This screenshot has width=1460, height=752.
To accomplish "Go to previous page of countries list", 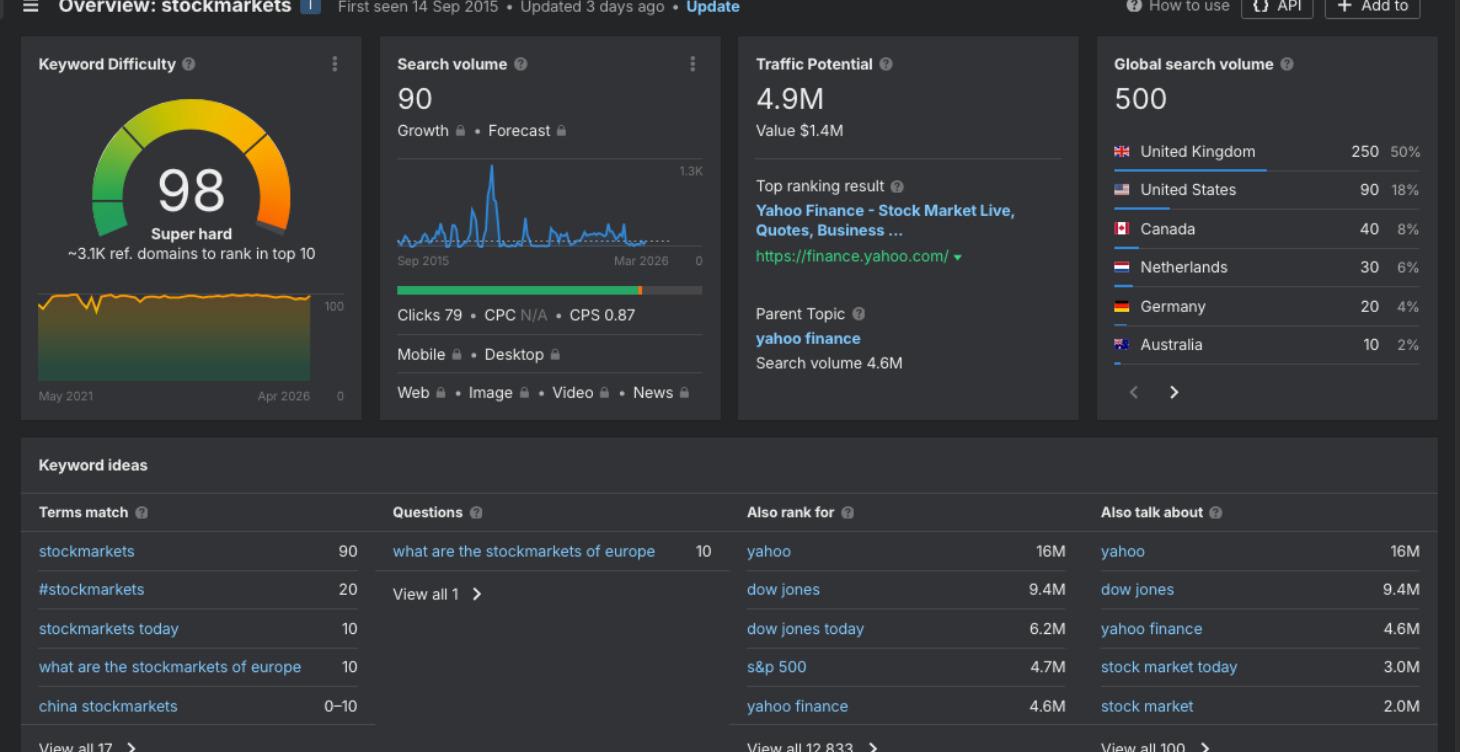I will point(1133,393).
